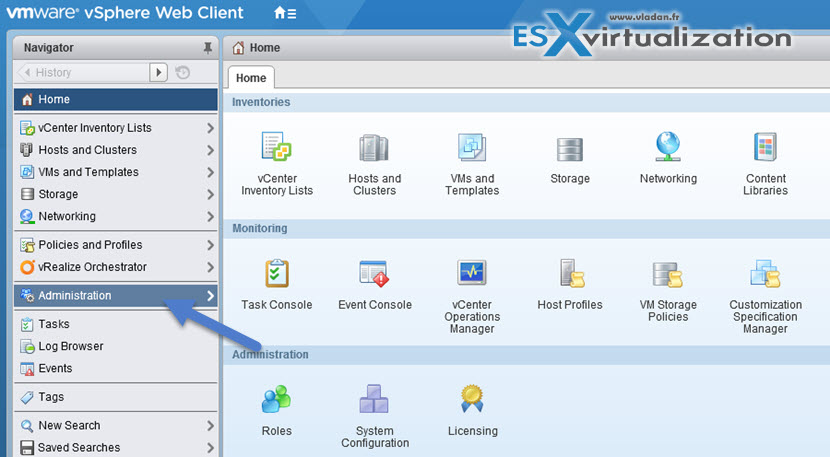830x457 pixels.
Task: Select Home in the Navigator
Action: 115,100
